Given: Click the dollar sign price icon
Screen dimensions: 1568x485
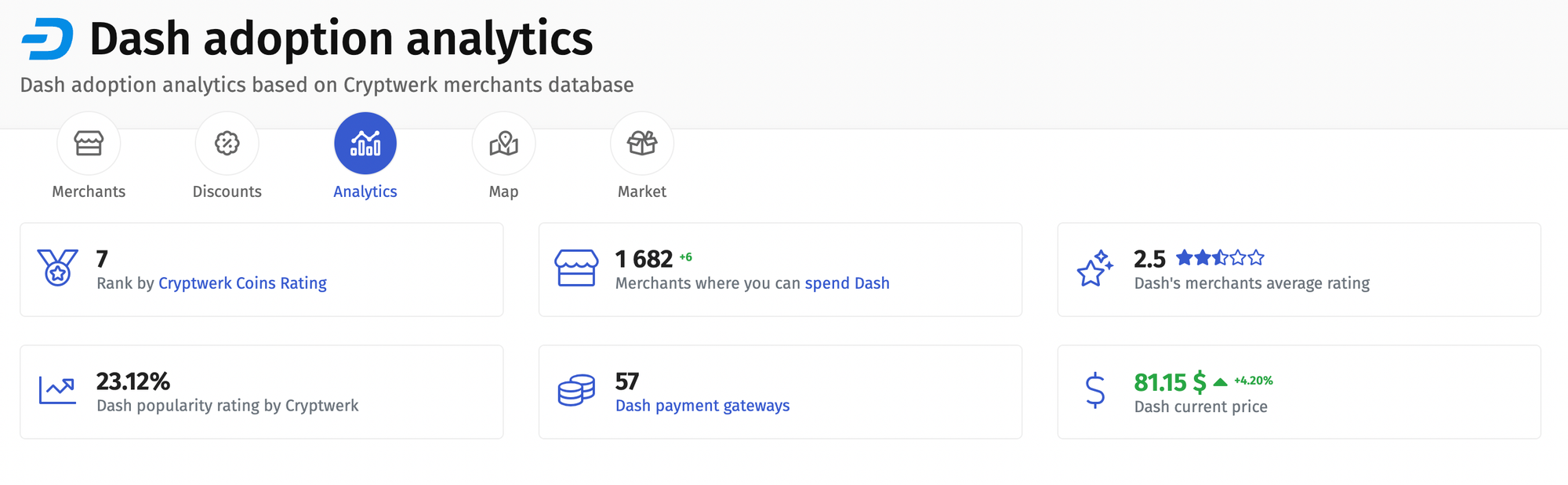Looking at the screenshot, I should pos(1095,390).
